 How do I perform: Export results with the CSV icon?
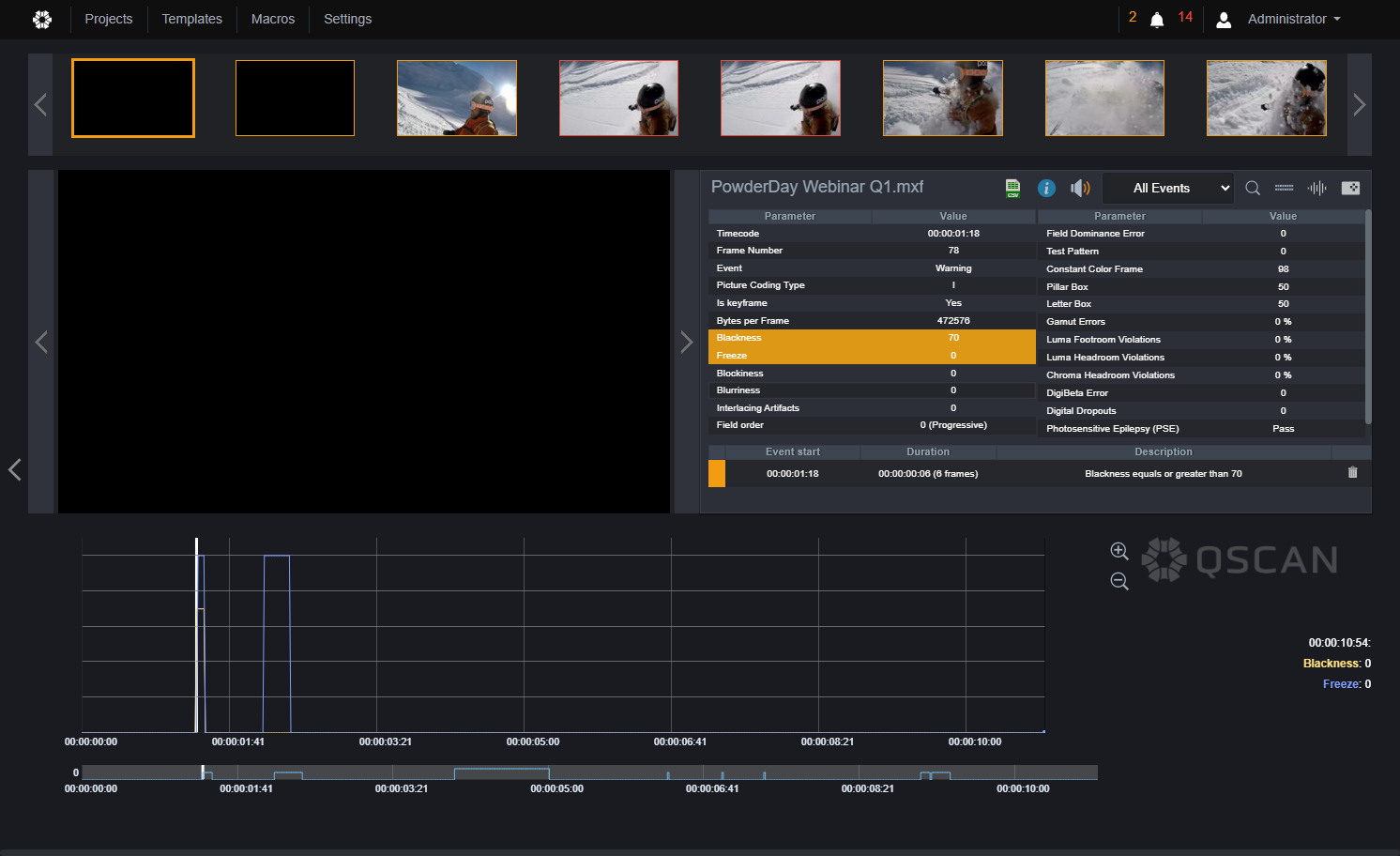1012,188
